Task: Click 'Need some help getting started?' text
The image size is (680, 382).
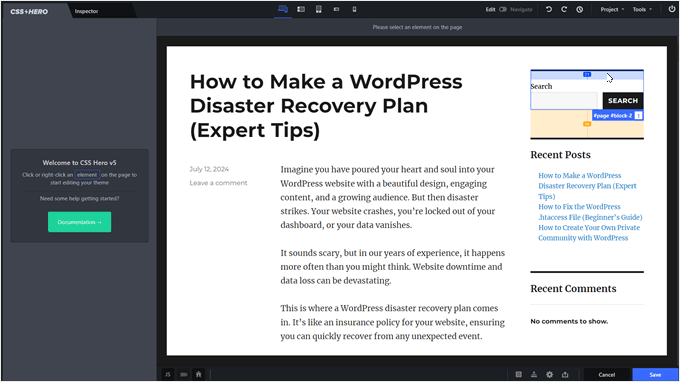Action: pyautogui.click(x=79, y=199)
